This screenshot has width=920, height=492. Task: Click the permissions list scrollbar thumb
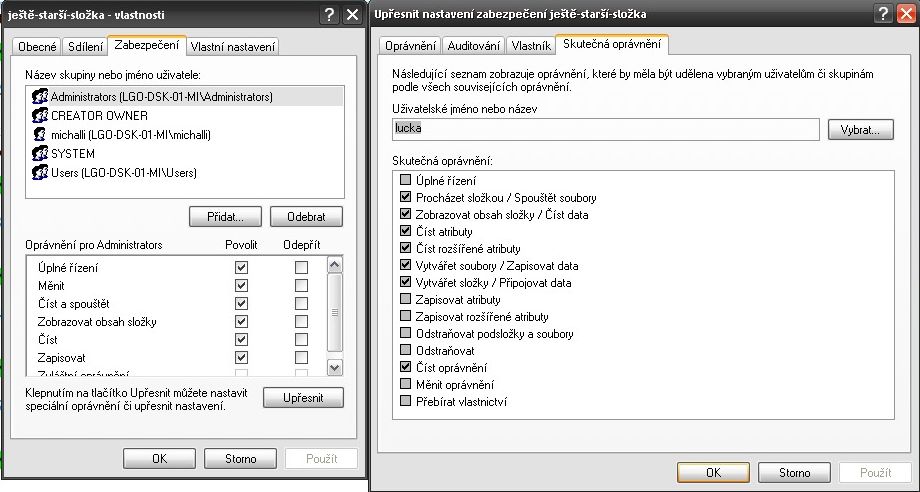[x=334, y=312]
